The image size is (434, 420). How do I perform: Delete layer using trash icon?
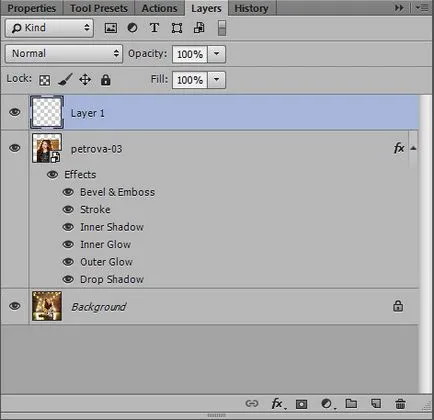[400, 404]
